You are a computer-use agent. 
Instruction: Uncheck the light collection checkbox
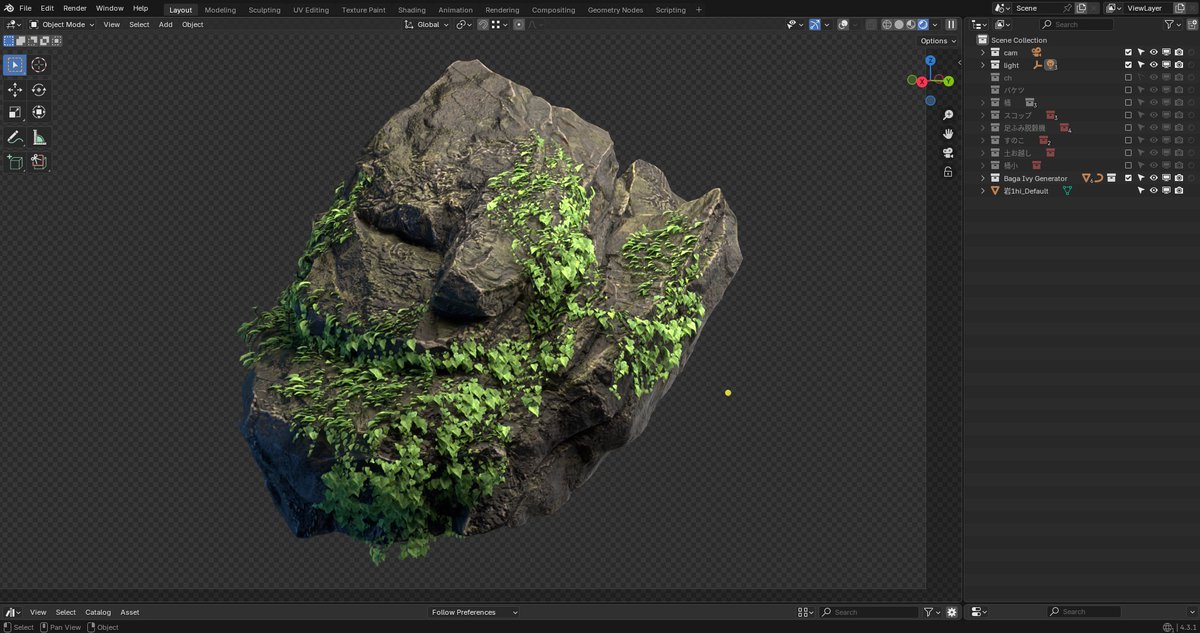[x=1128, y=65]
